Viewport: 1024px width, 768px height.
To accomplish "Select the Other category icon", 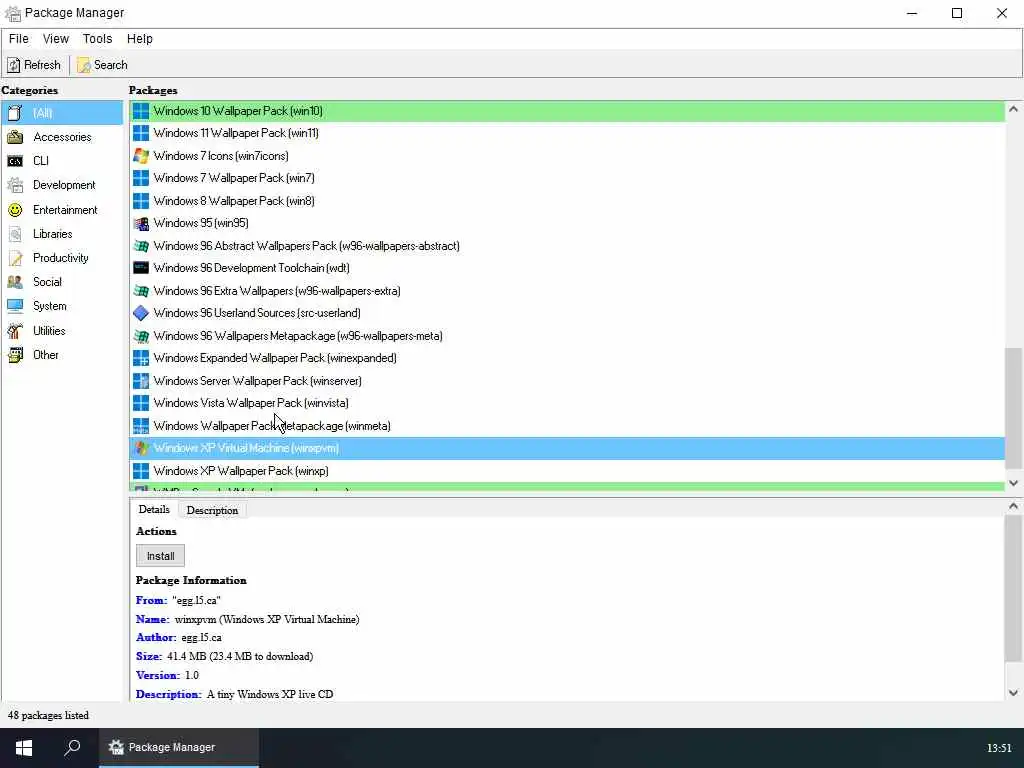I will (x=14, y=355).
